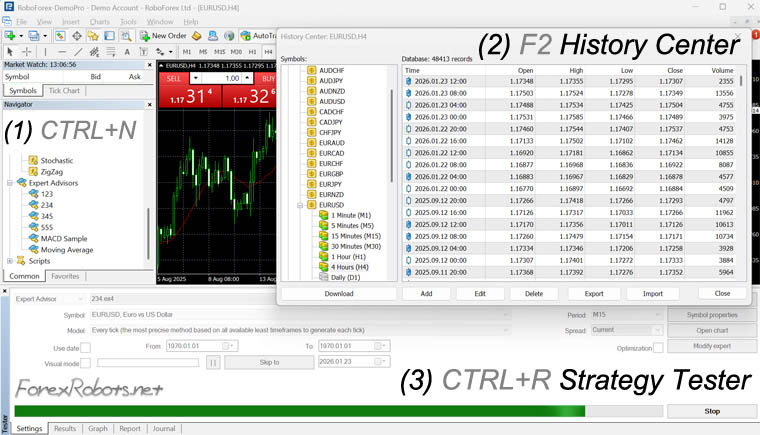Screen dimensions: 760x435
Task: Click the Export button in History Center
Action: click(594, 294)
